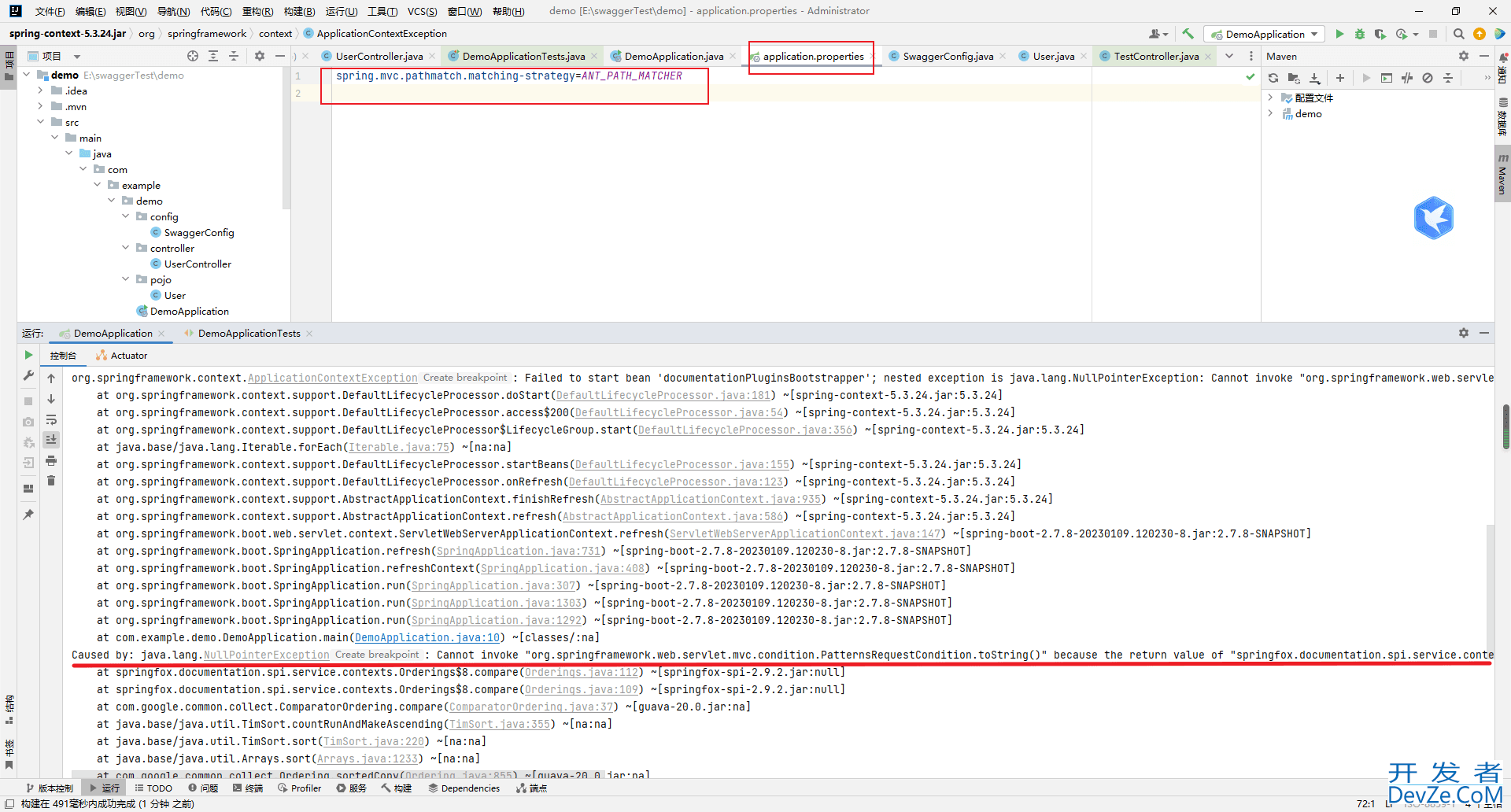This screenshot has height=812, width=1511.
Task: Toggle soft-wrap in the console
Action: (51, 419)
